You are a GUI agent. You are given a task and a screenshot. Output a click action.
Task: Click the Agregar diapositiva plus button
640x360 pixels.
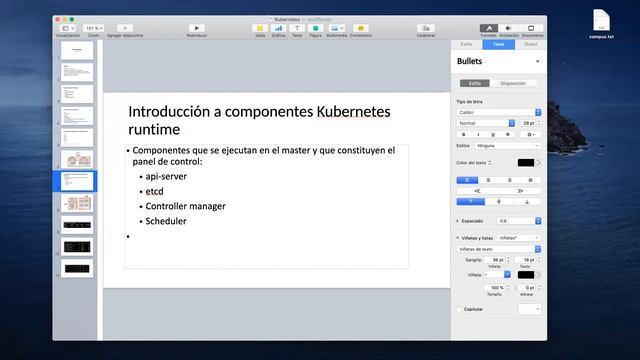click(125, 28)
